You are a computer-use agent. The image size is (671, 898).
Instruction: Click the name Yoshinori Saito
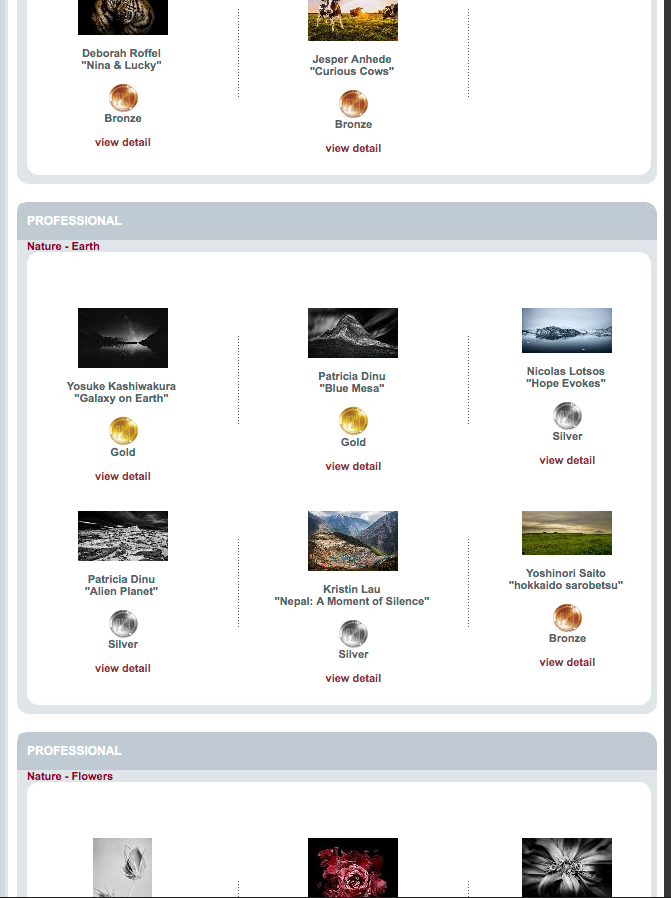pos(566,573)
